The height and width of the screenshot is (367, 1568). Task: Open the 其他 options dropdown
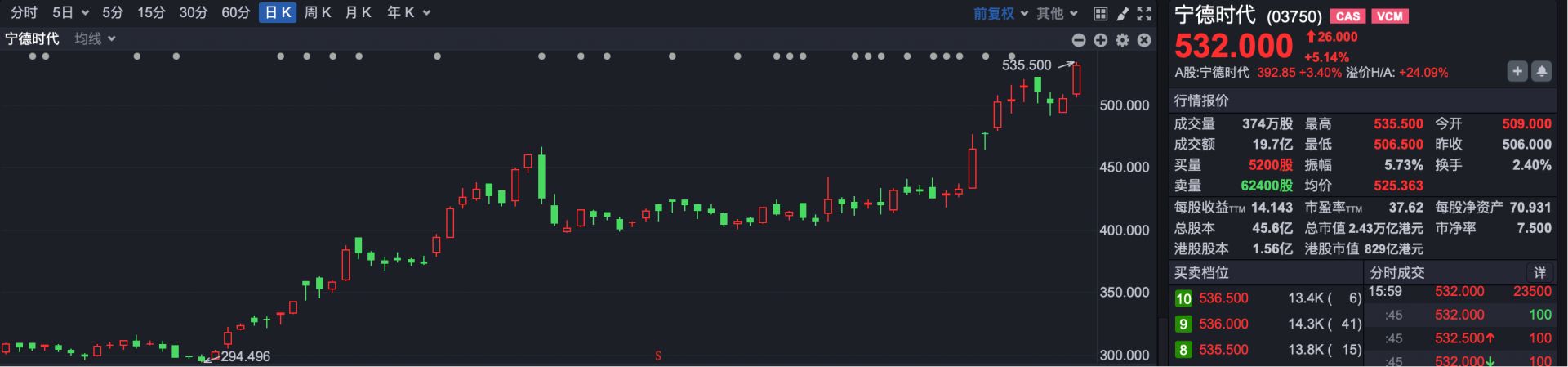tap(1057, 13)
